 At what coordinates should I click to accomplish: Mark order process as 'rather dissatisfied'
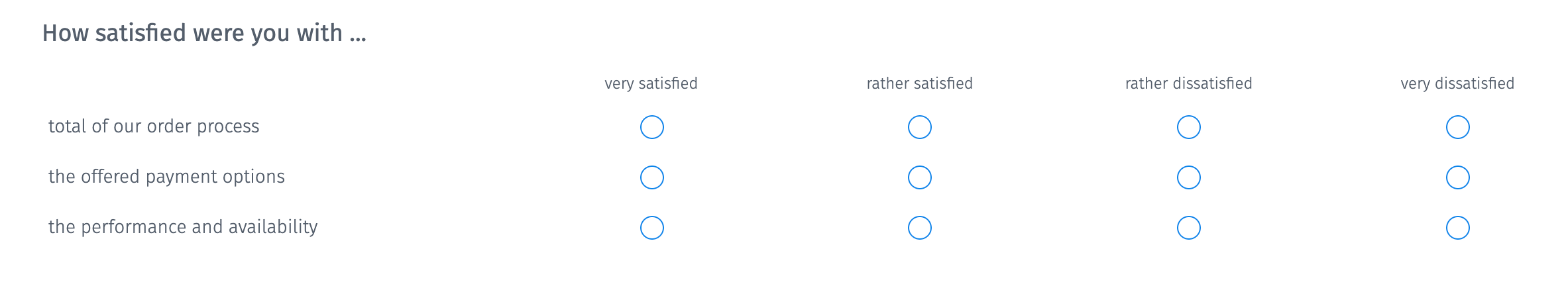(x=1189, y=127)
